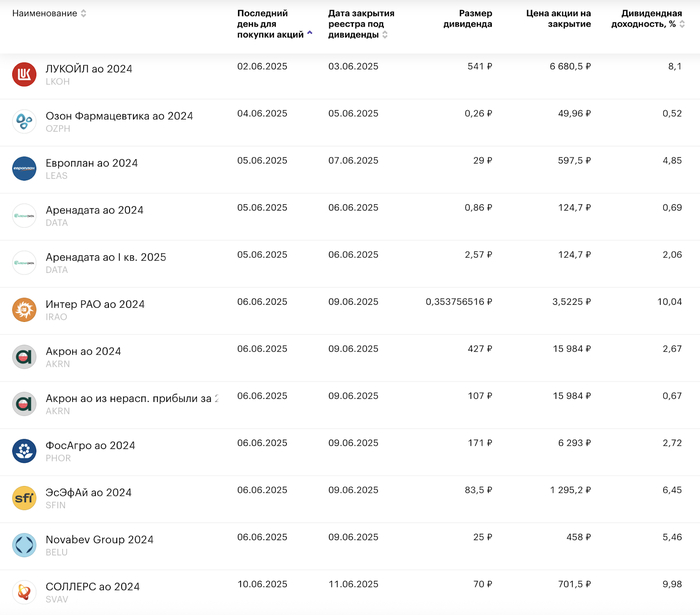The width and height of the screenshot is (700, 615).
Task: Click the Europlan blue logo icon
Action: (24, 169)
